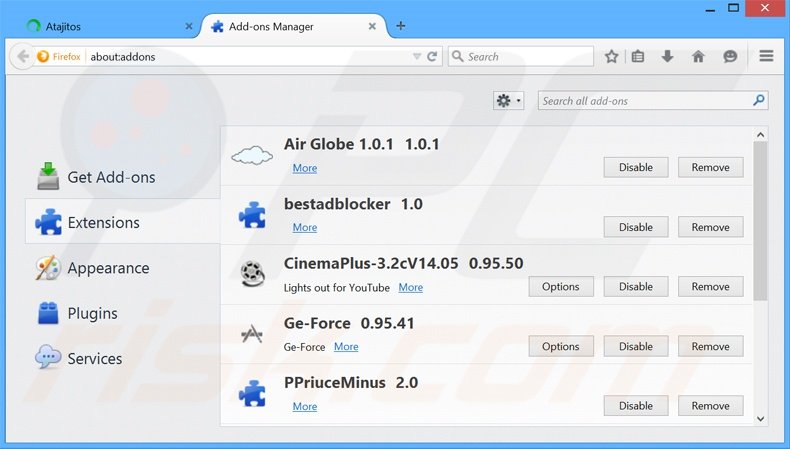Open Options for Ge-Force
The width and height of the screenshot is (790, 449).
561,347
